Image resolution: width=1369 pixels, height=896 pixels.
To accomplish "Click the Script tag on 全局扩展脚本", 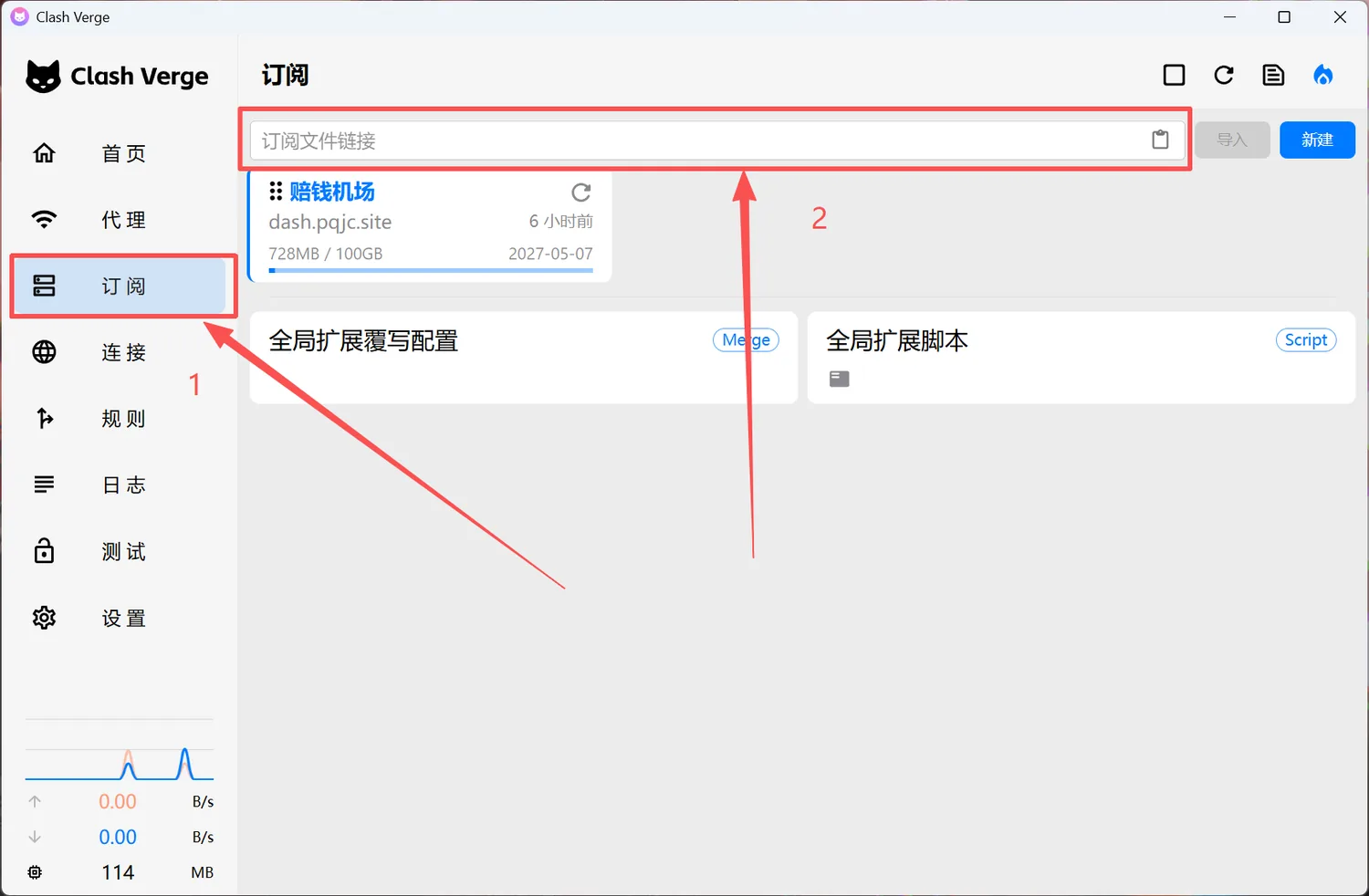I will point(1306,339).
